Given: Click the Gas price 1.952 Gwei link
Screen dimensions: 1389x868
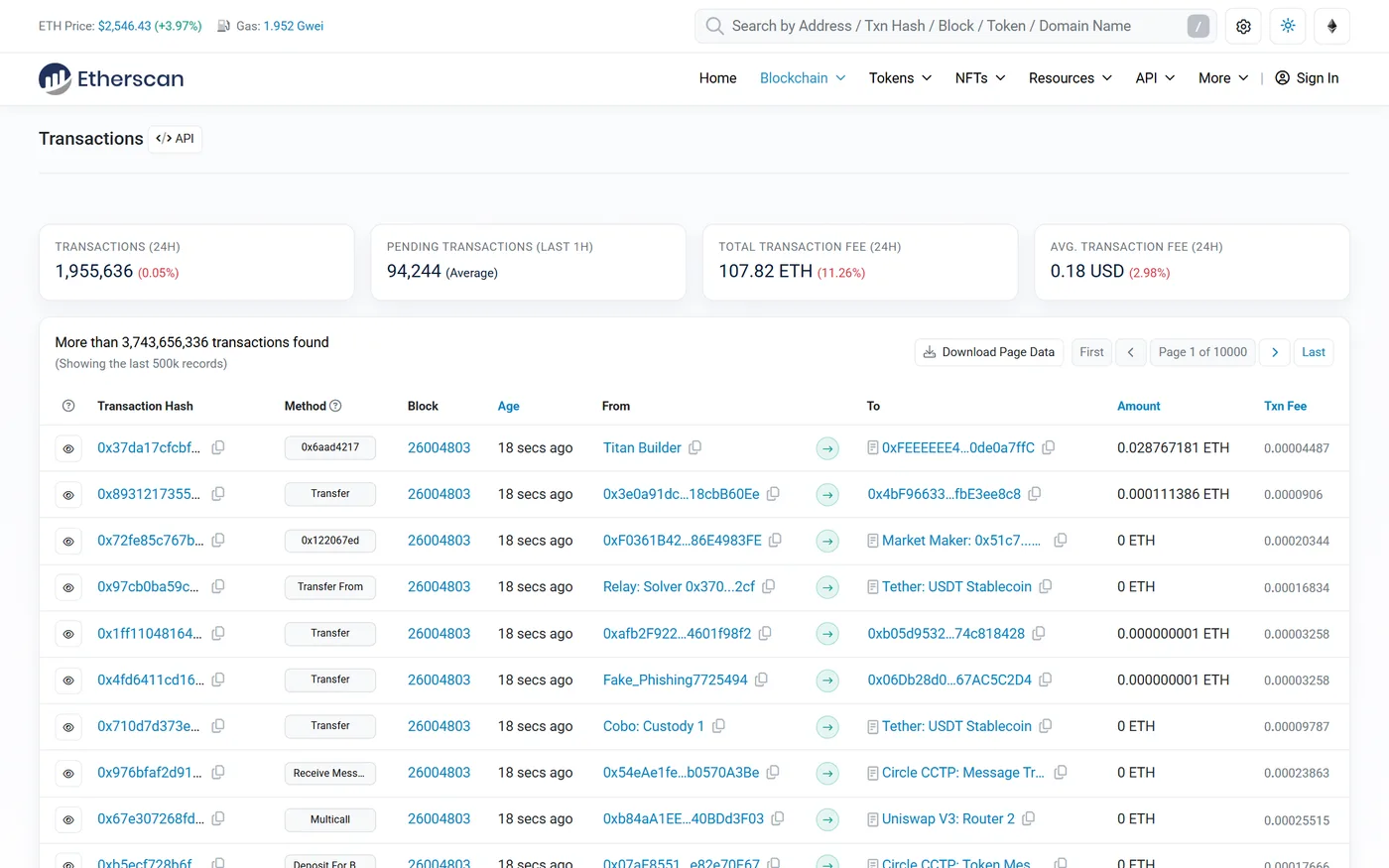Looking at the screenshot, I should click(x=294, y=26).
